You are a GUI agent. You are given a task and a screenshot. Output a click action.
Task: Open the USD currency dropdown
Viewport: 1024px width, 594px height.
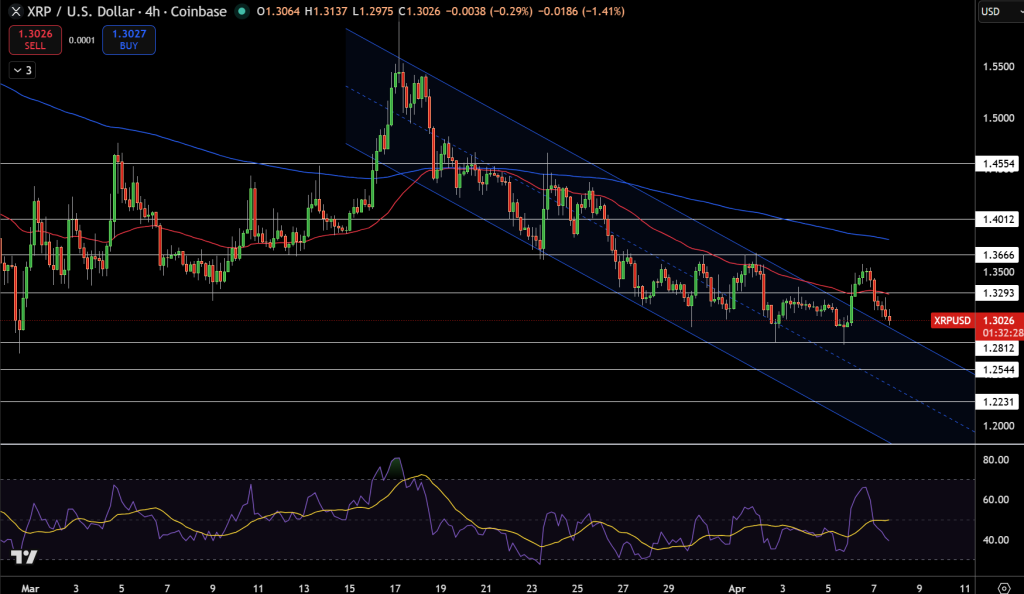(998, 12)
